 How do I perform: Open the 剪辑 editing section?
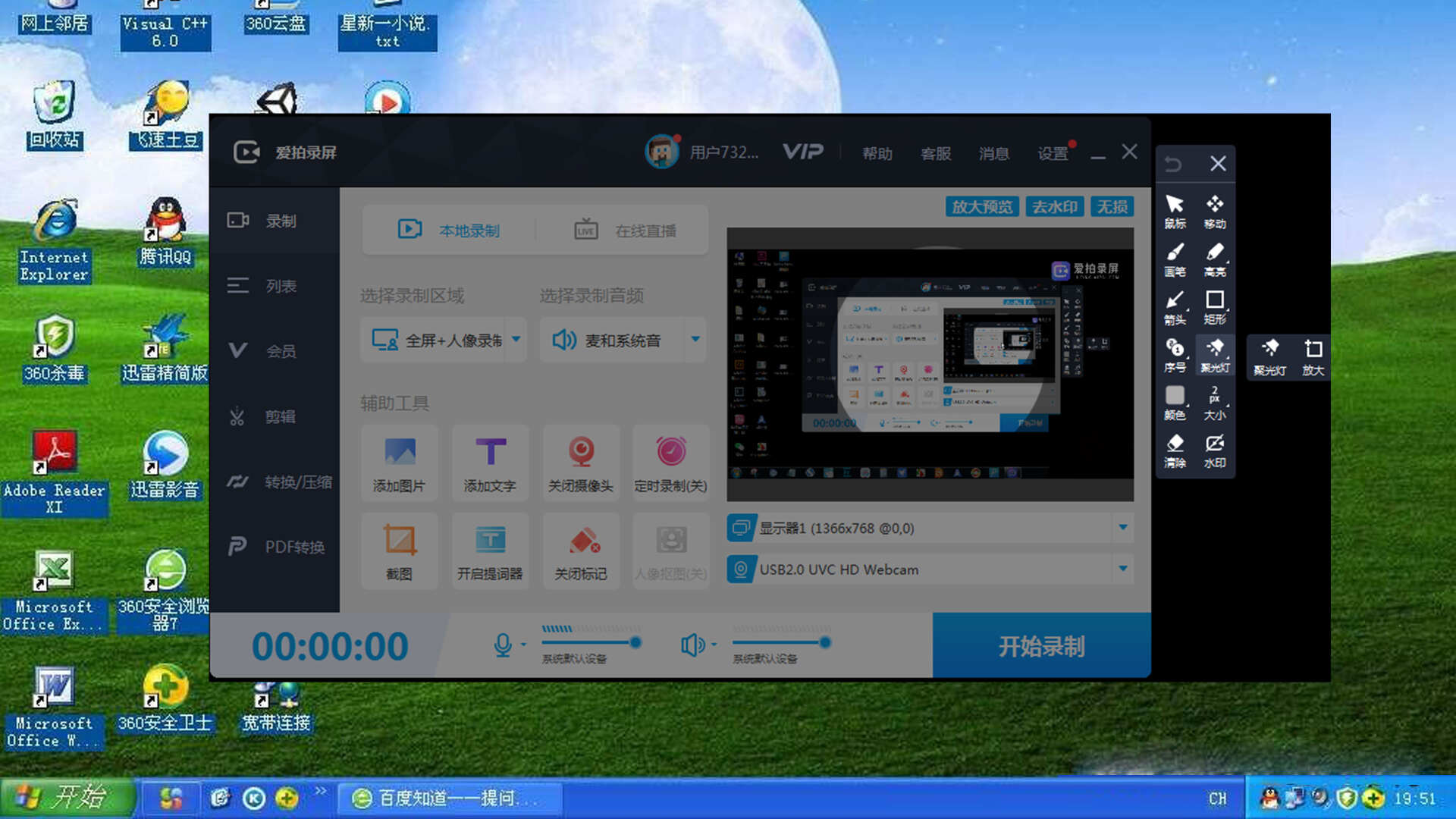(275, 416)
